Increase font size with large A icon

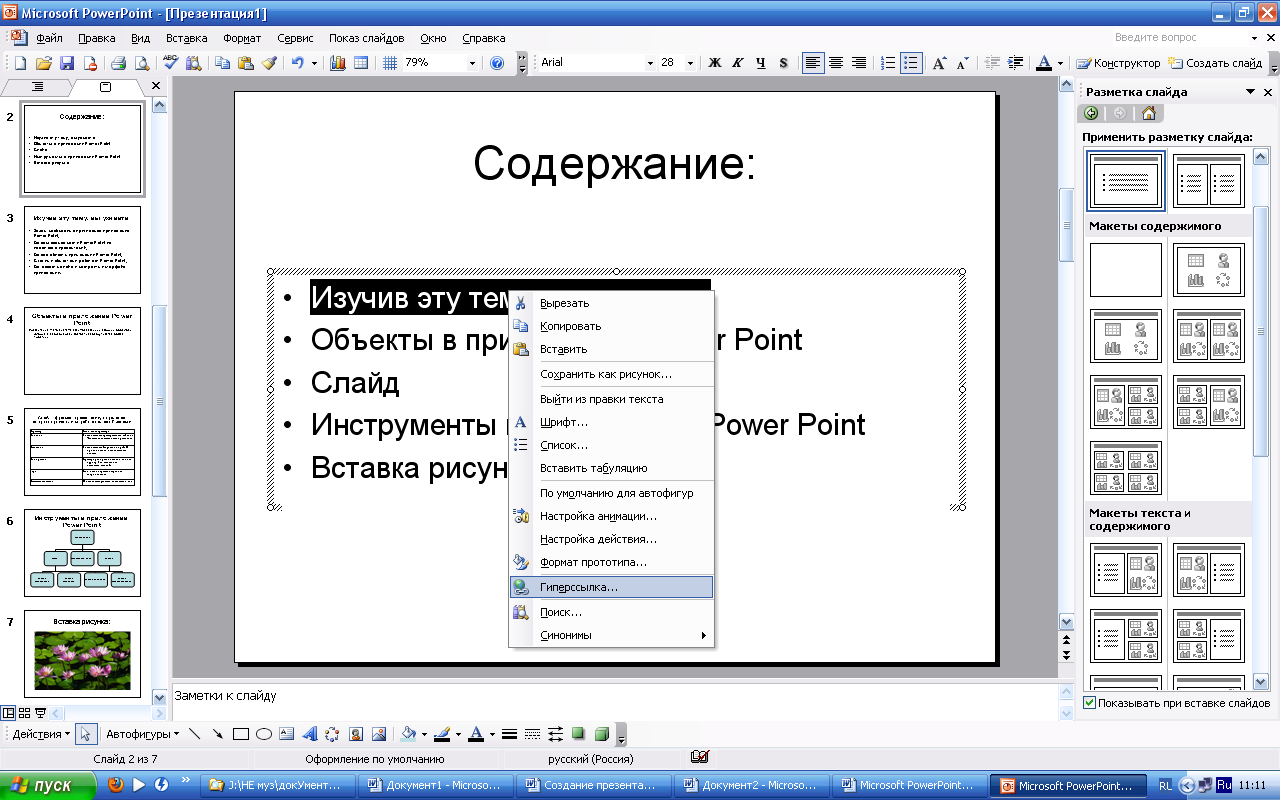coord(939,63)
